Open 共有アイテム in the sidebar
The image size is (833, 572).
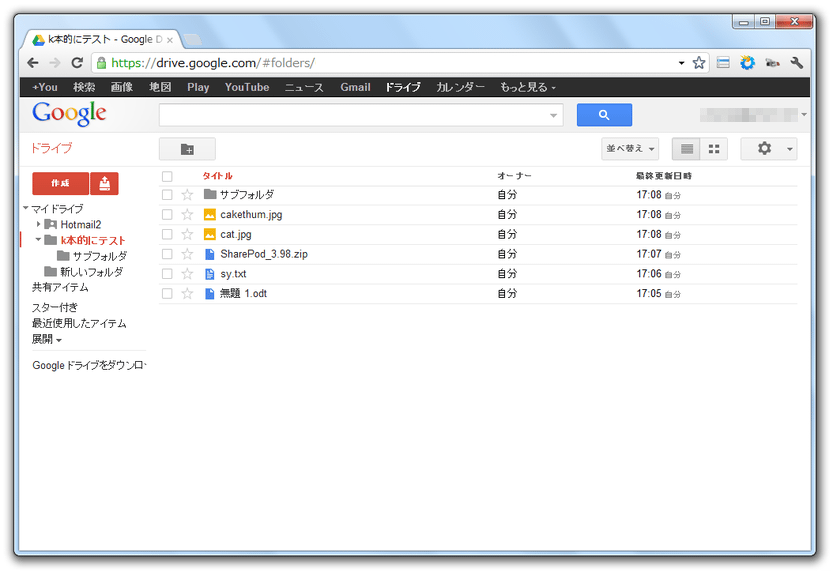click(x=60, y=287)
